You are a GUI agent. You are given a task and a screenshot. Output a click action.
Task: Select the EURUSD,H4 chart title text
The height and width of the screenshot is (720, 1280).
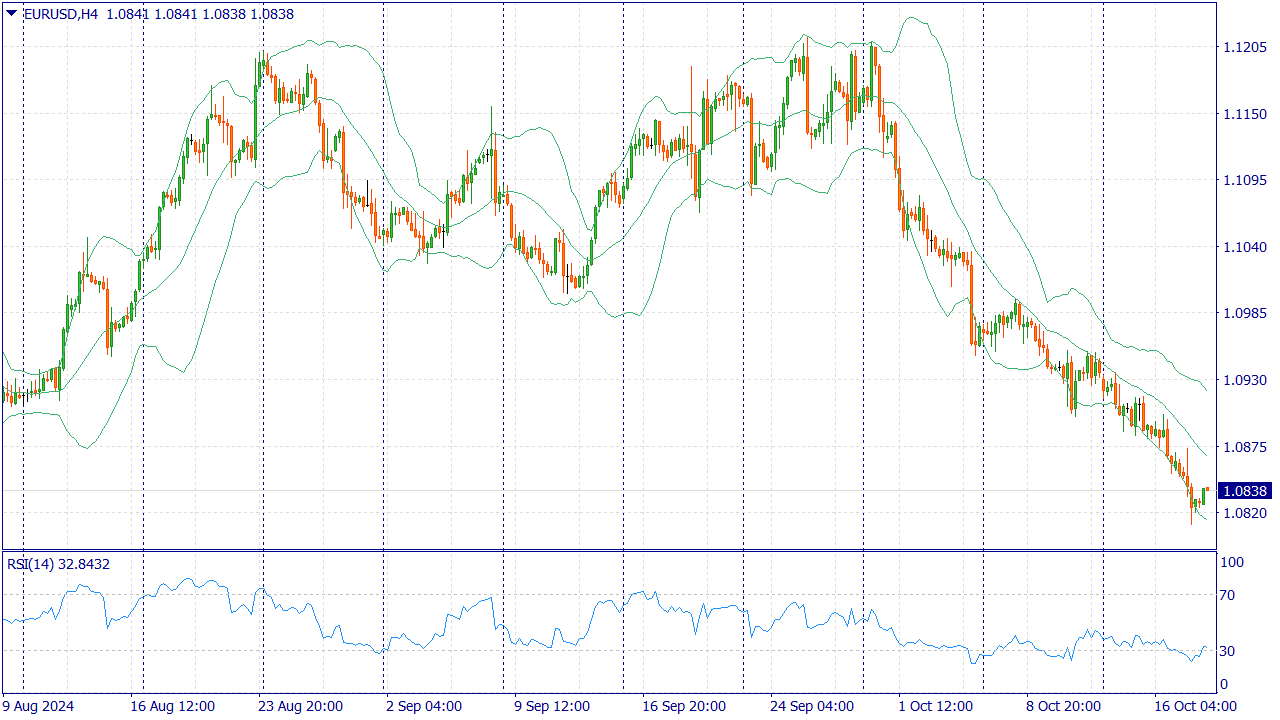click(59, 14)
